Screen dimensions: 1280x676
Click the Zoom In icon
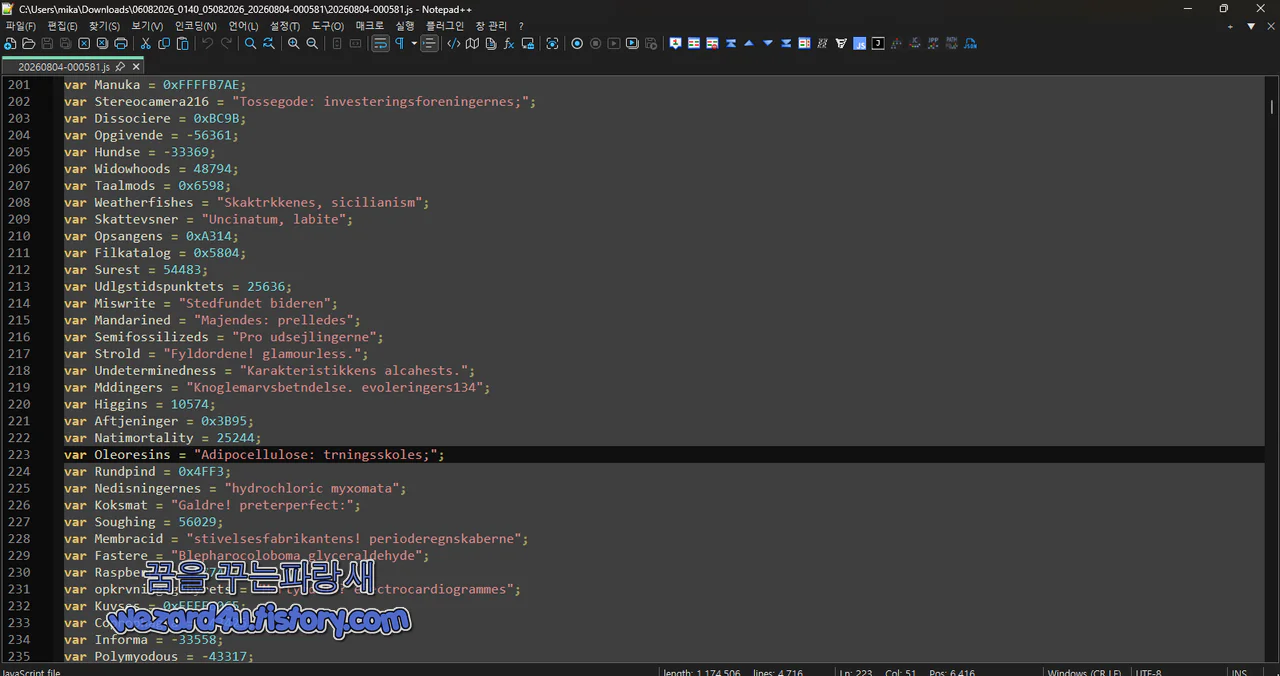pos(294,44)
